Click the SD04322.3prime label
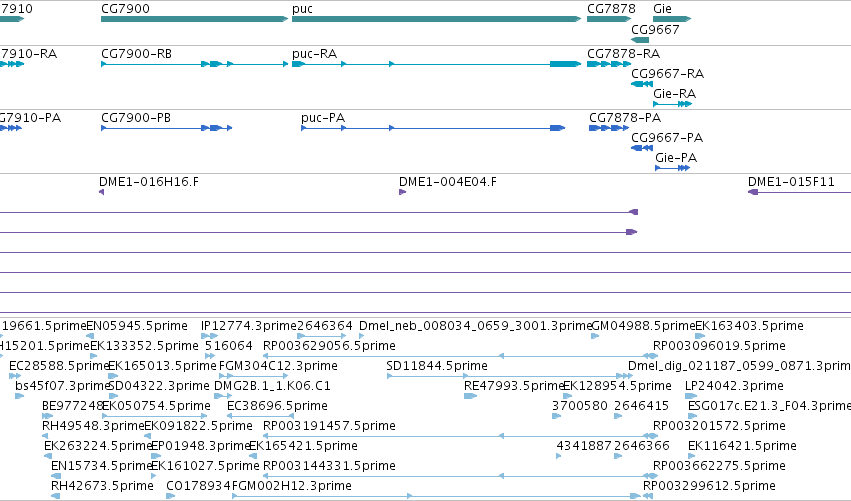851x501 pixels. (x=159, y=386)
